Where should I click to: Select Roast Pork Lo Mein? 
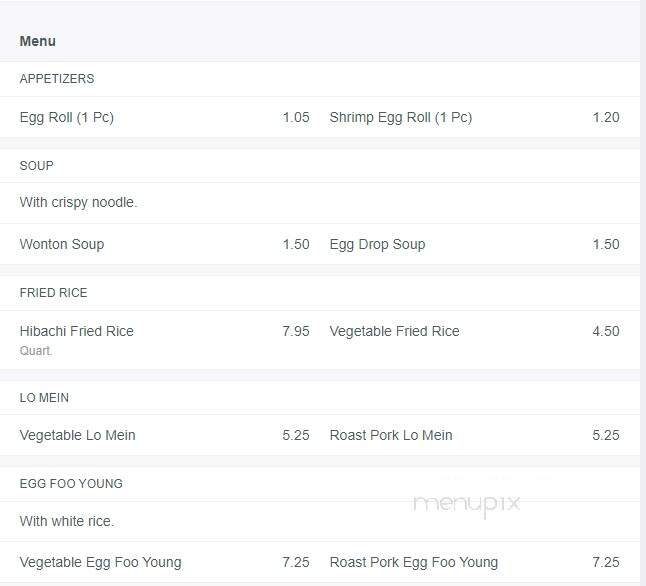coord(391,435)
